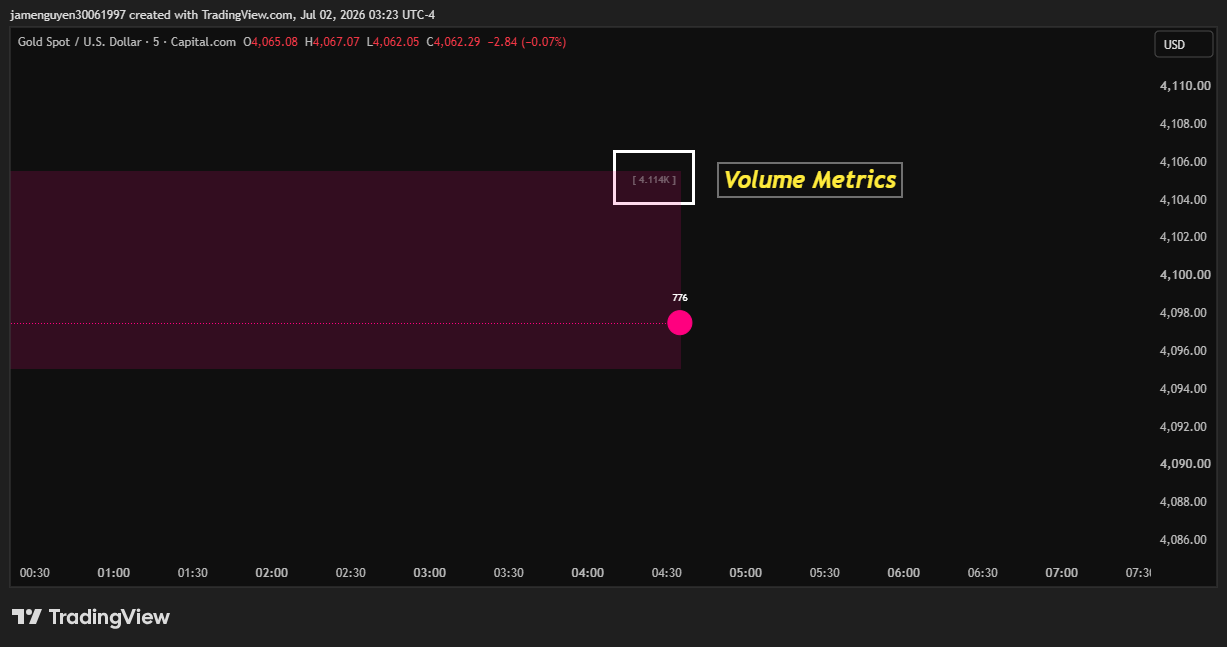Click the 02:30 time axis label
Screen dimensions: 1227x647
[x=351, y=573]
